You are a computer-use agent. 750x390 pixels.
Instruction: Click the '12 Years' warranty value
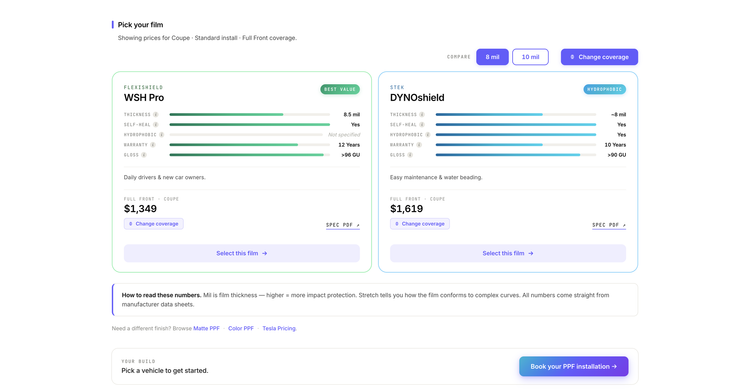click(x=349, y=145)
